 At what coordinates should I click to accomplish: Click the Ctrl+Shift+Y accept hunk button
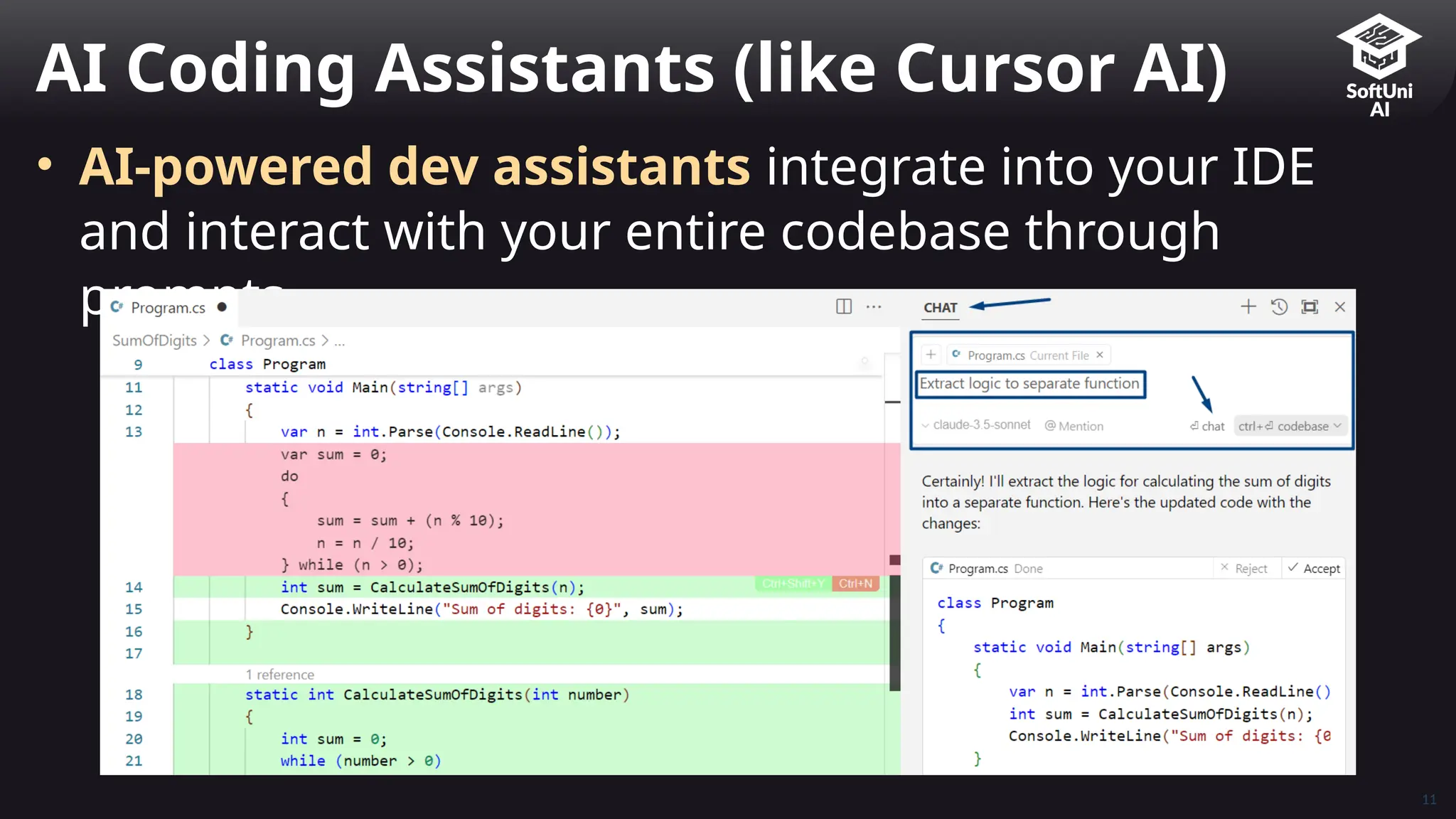(x=793, y=584)
